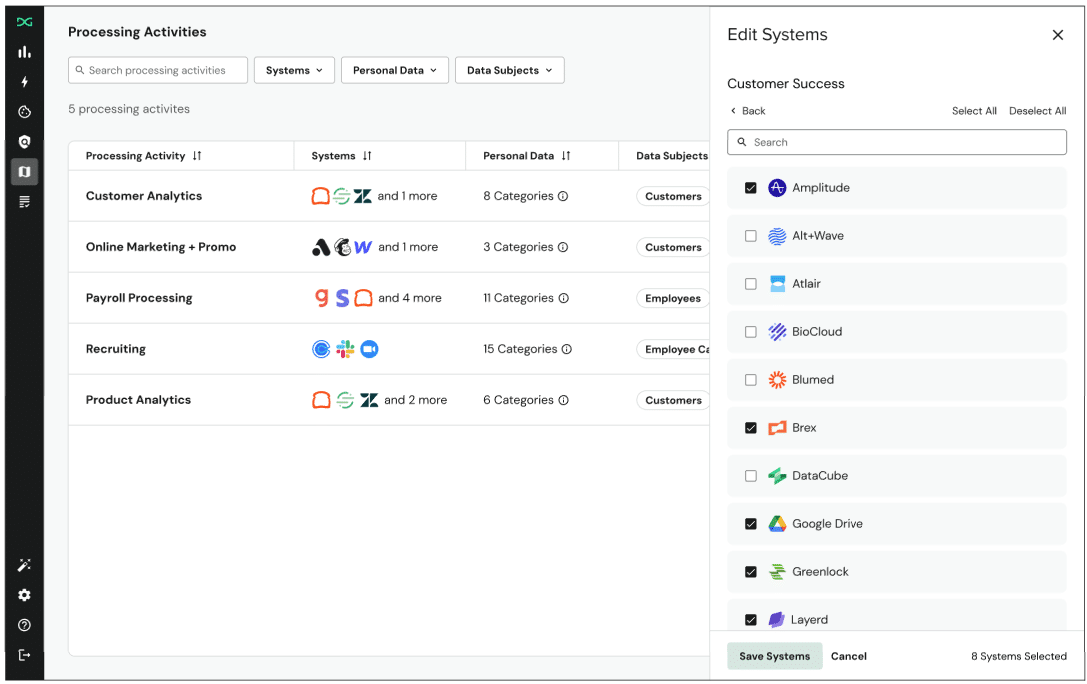
Task: Click the magic wand sidebar icon
Action: [24, 565]
